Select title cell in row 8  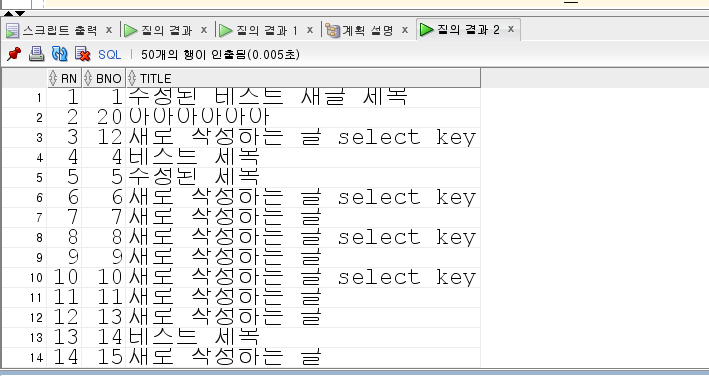[x=303, y=237]
